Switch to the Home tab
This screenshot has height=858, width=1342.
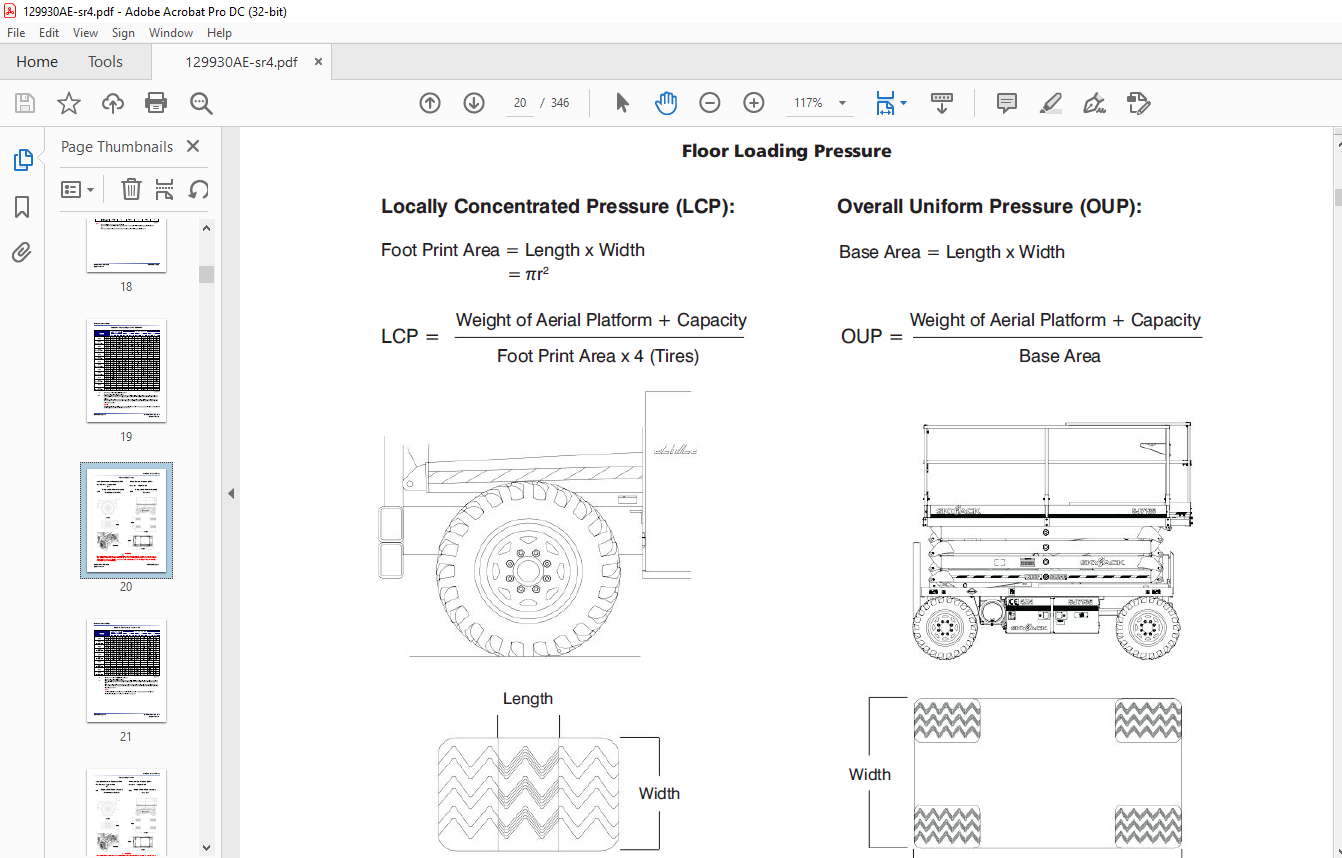(37, 62)
